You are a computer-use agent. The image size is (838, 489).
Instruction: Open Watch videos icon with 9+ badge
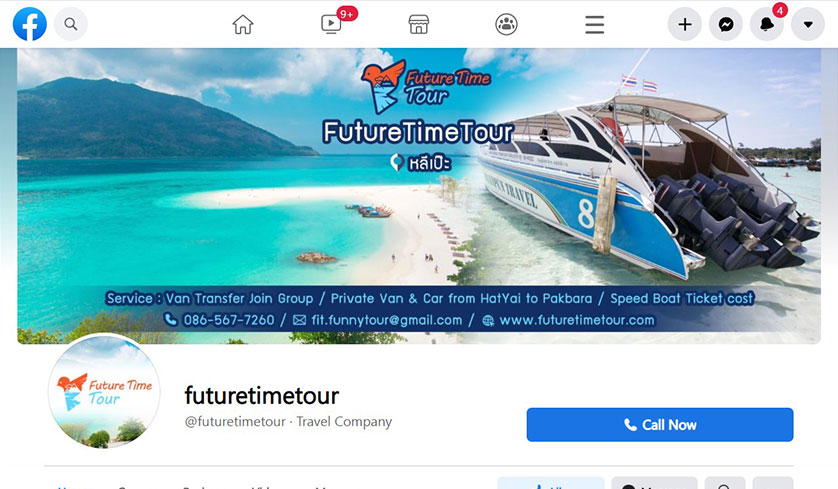pyautogui.click(x=331, y=24)
